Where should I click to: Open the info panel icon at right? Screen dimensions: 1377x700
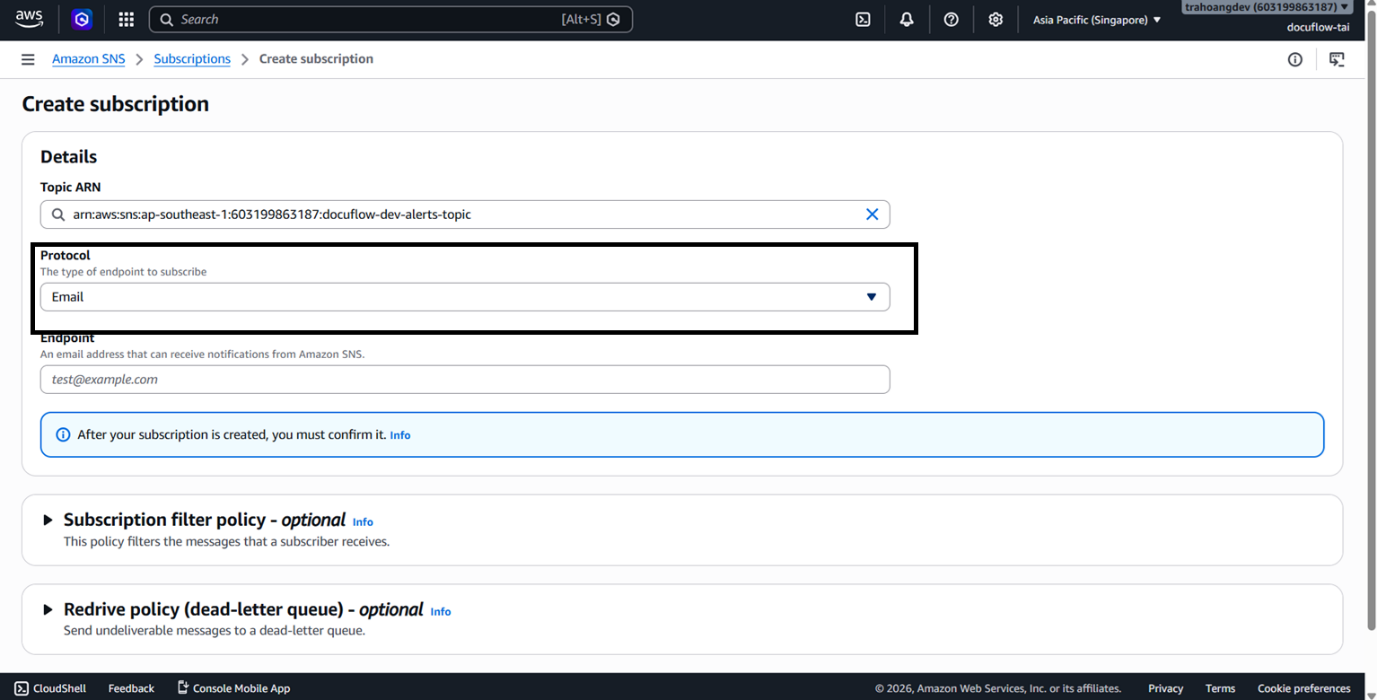click(1295, 60)
